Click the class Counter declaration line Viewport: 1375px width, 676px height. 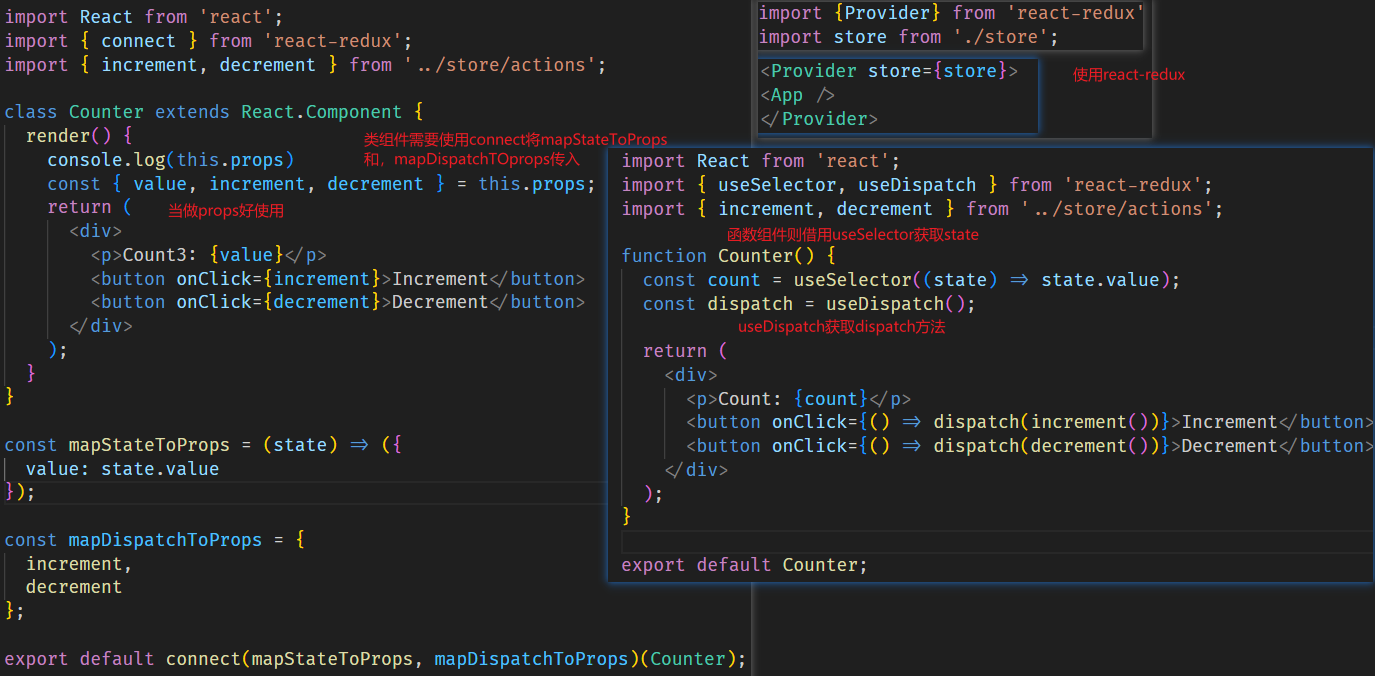click(x=214, y=112)
